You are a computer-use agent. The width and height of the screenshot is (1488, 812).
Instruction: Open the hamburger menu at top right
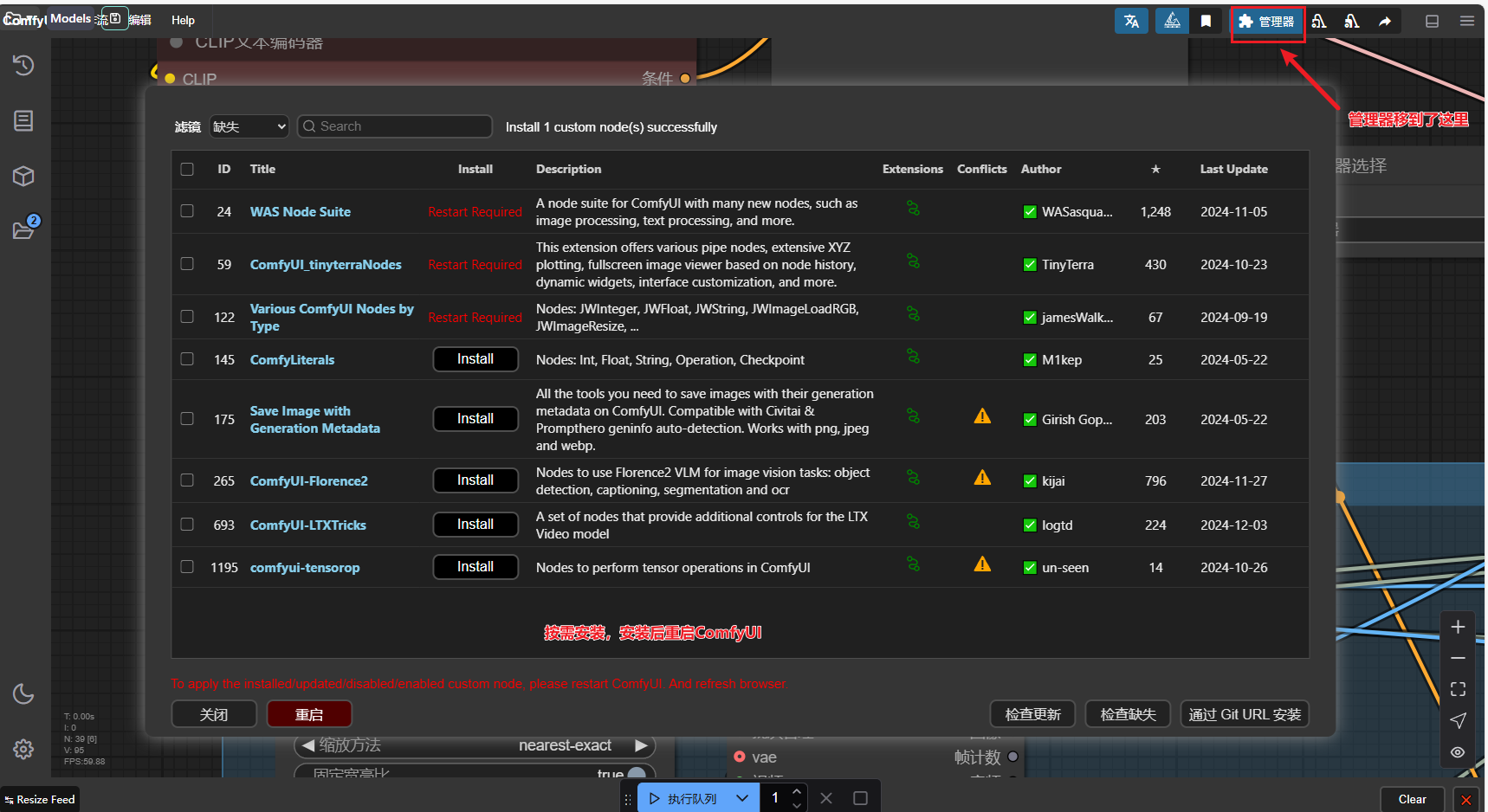pyautogui.click(x=1466, y=22)
